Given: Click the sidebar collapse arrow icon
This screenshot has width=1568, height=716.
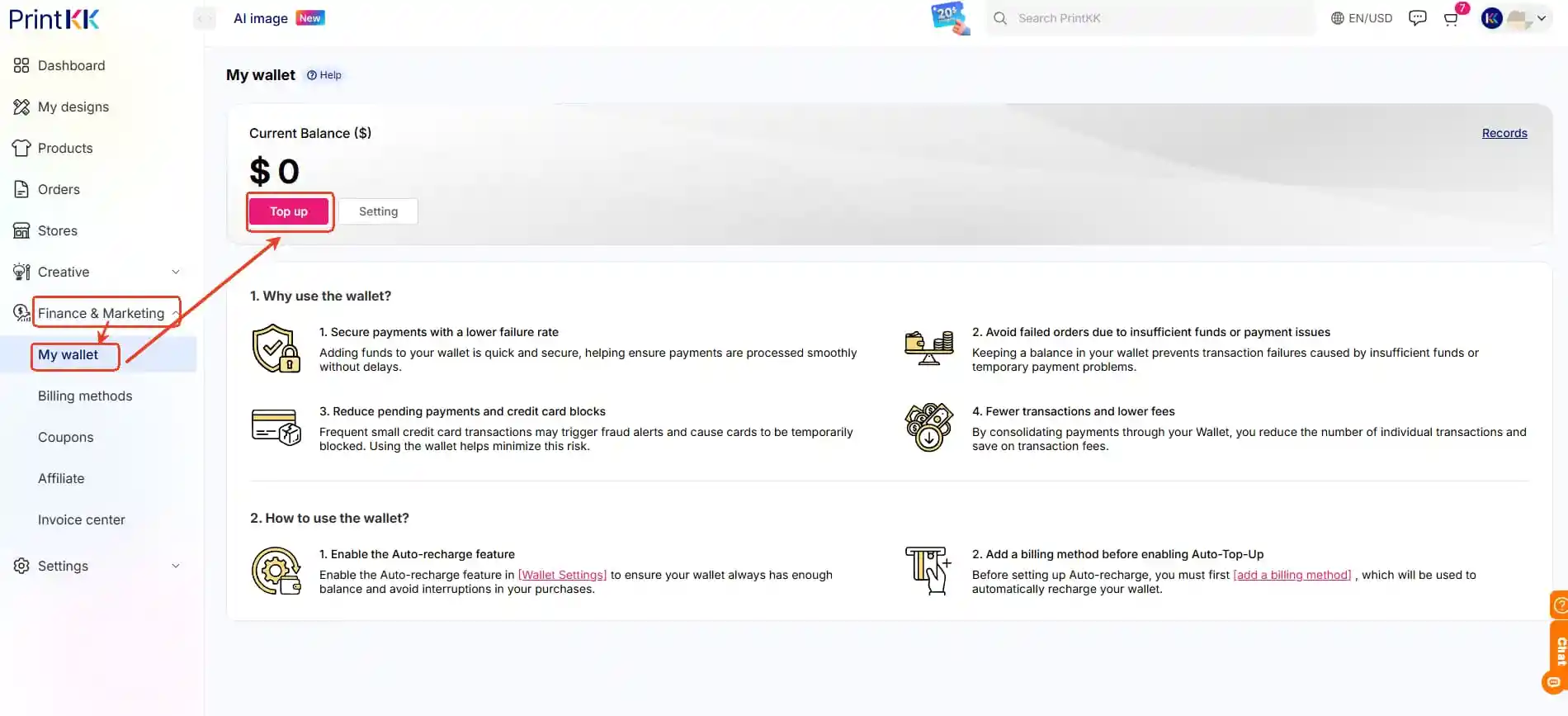Looking at the screenshot, I should 204,18.
